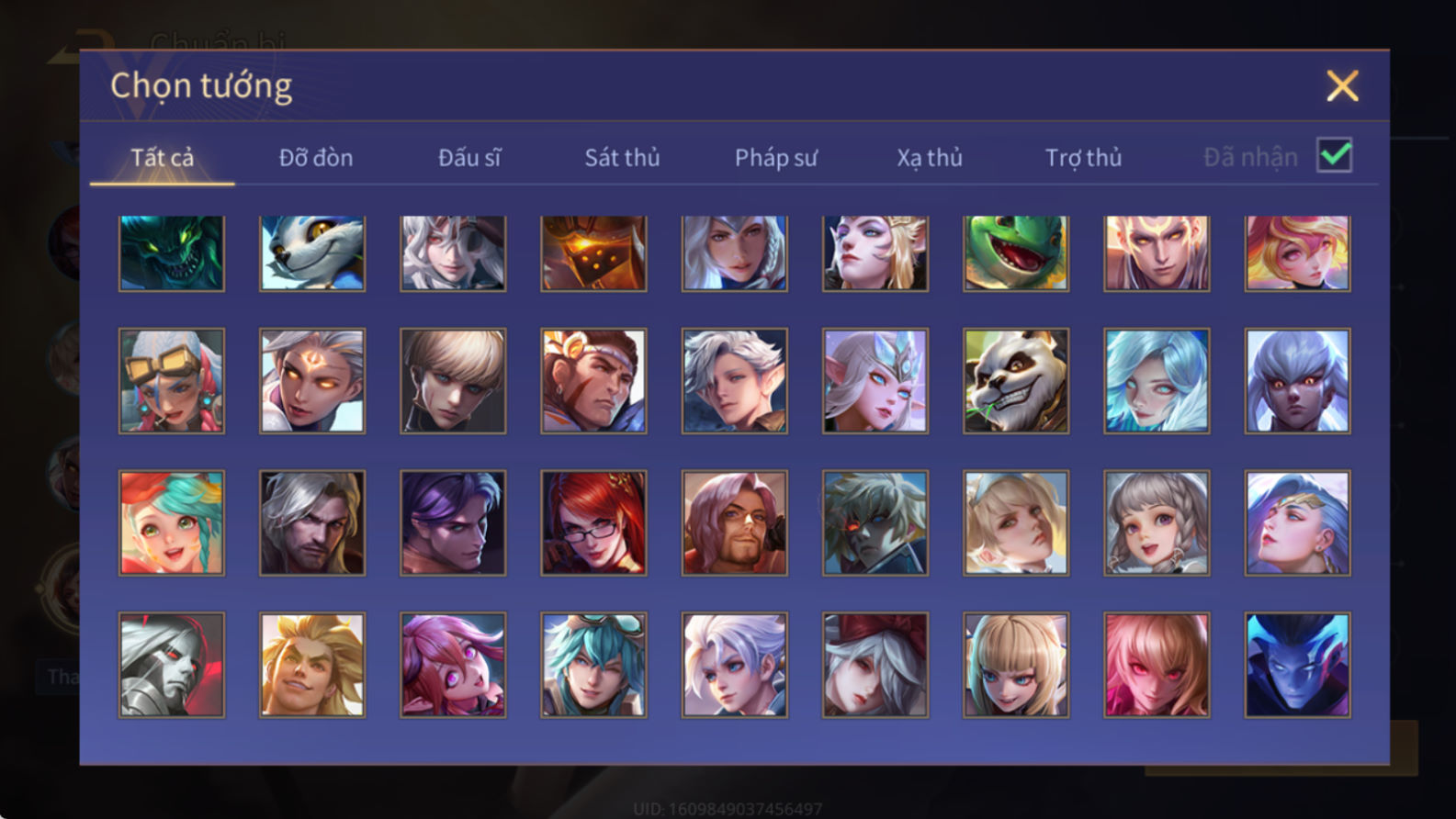Screen dimensions: 1456x819
Task: Choose the white-haired hero with red hat
Action: [875, 665]
